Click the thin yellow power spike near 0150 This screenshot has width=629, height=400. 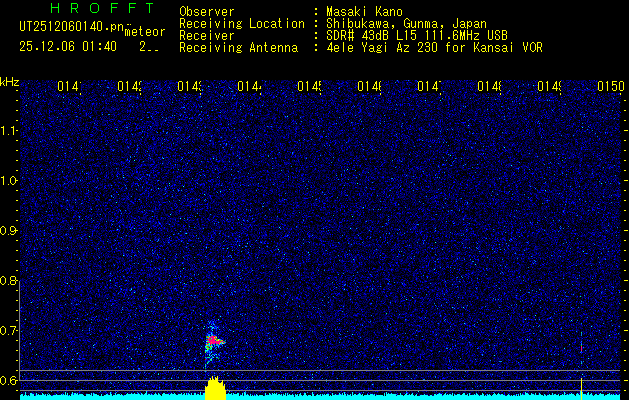click(581, 388)
